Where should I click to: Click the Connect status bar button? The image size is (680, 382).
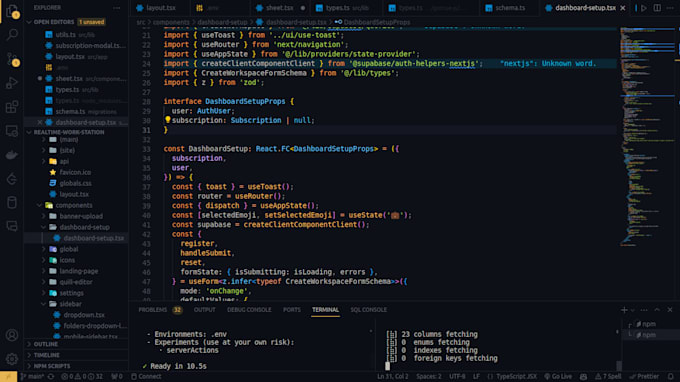146,376
